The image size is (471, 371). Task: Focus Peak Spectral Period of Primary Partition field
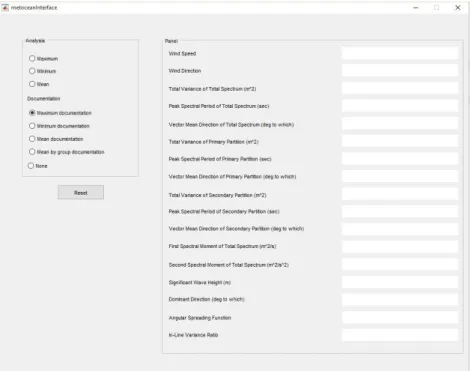tap(400, 159)
